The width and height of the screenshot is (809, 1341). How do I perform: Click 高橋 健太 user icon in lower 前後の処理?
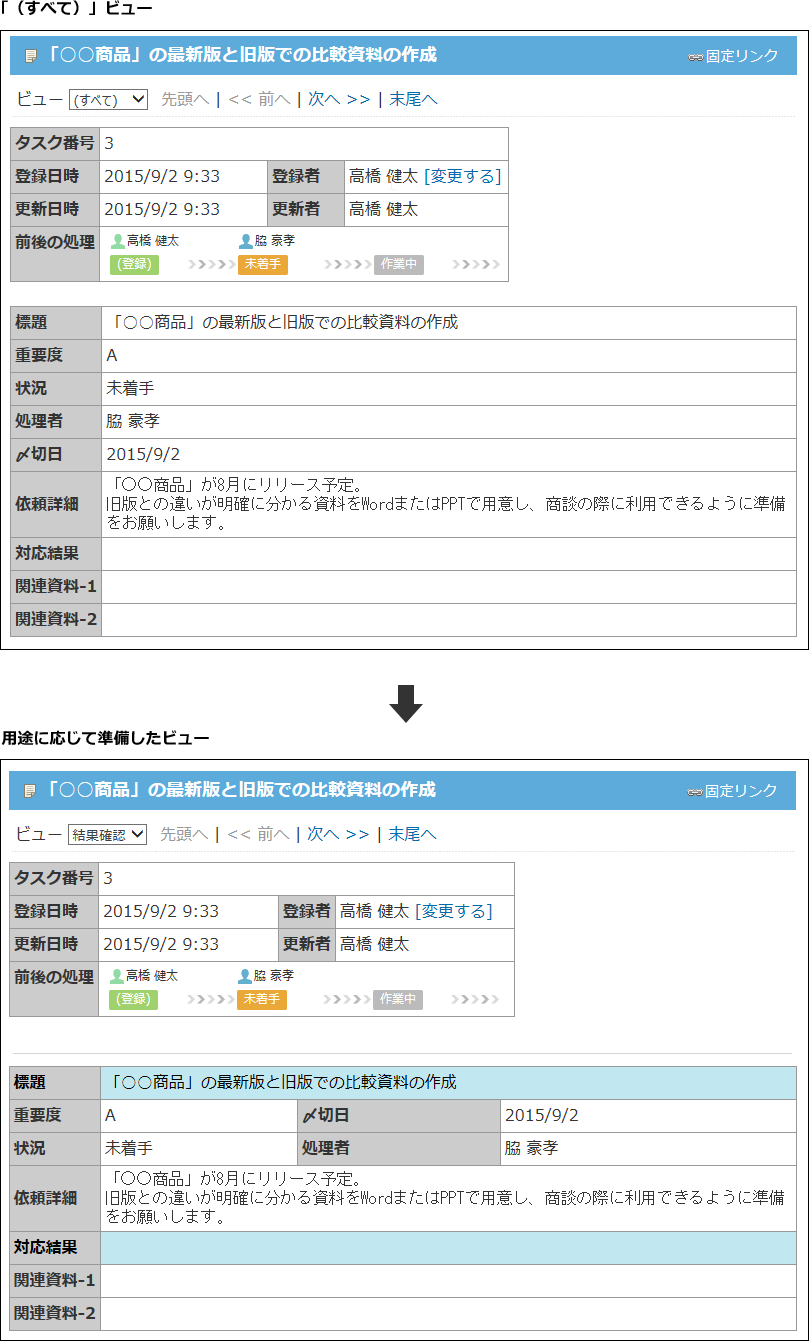(117, 976)
